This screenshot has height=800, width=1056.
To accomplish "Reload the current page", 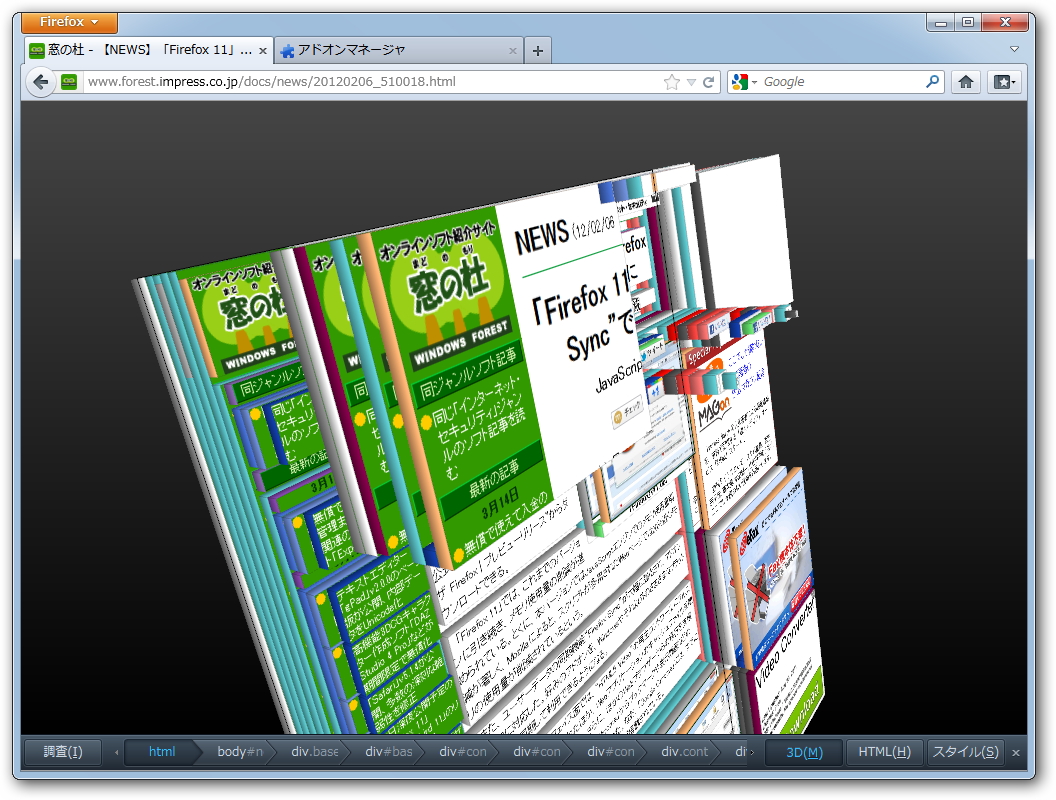I will (708, 82).
